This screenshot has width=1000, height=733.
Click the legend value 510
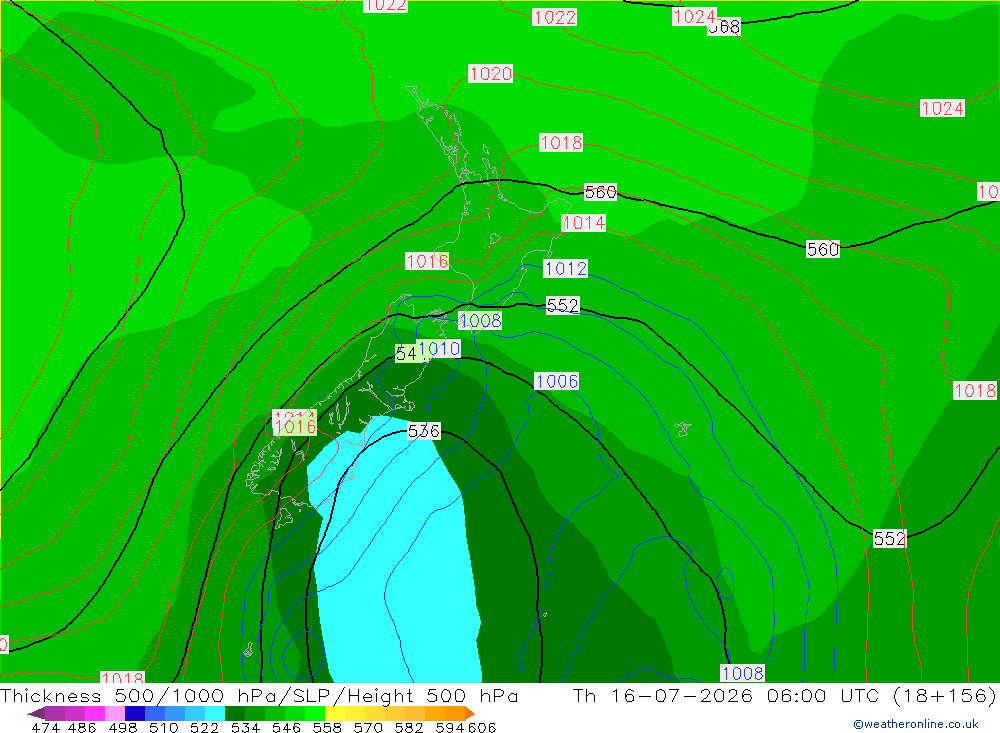point(163,727)
